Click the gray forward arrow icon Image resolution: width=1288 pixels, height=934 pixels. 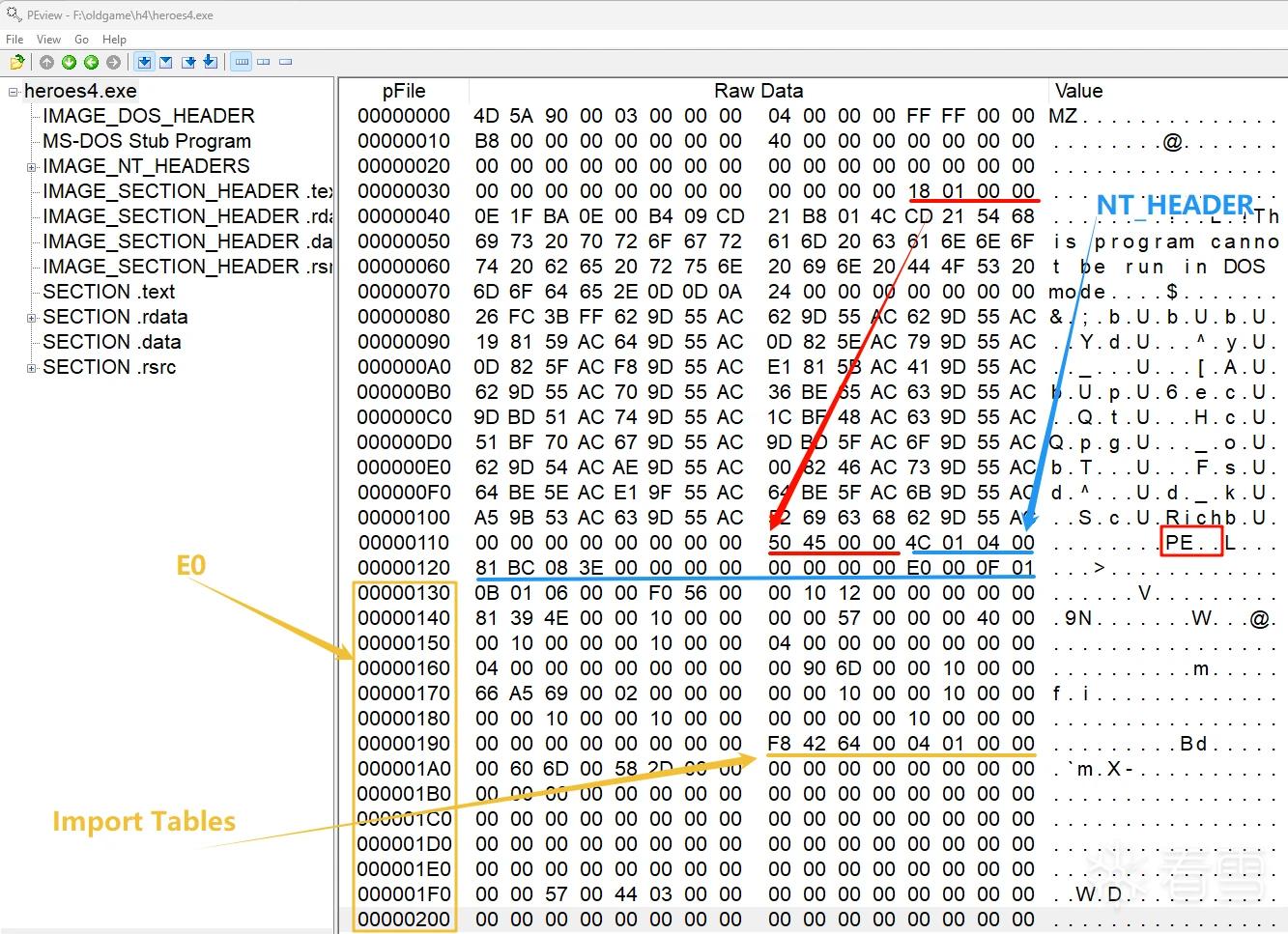113,62
